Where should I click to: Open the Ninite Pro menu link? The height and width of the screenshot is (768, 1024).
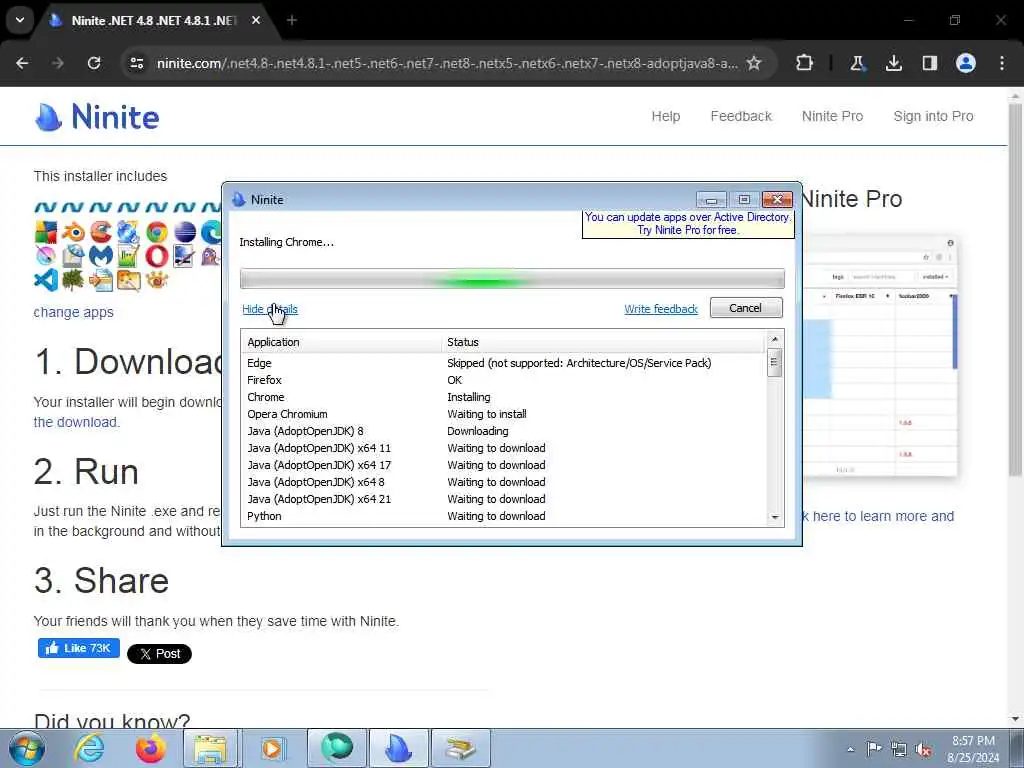coord(832,116)
